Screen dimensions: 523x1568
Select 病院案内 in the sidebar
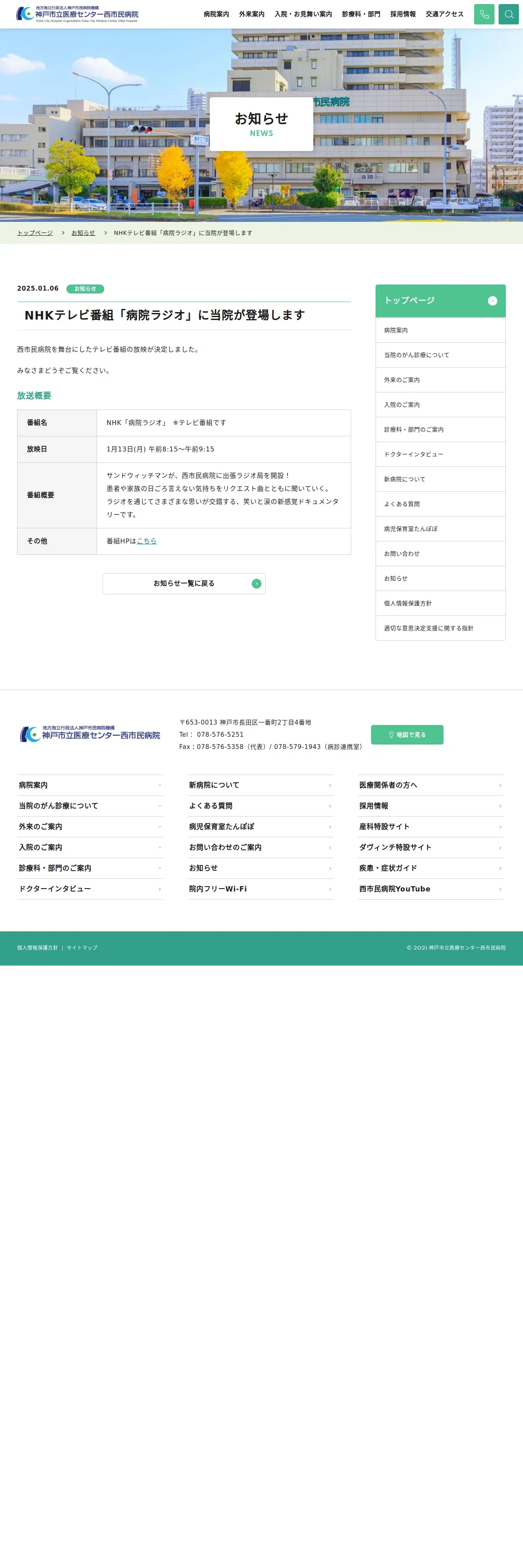pos(440,331)
